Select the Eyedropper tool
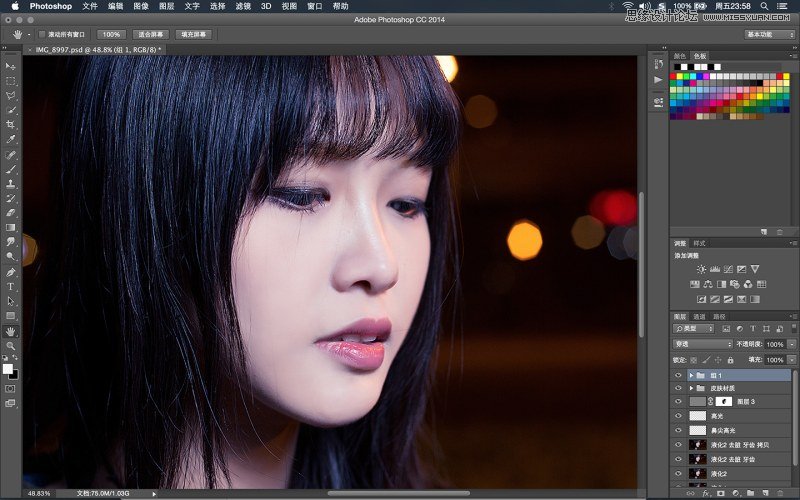This screenshot has width=800, height=500. coord(10,139)
